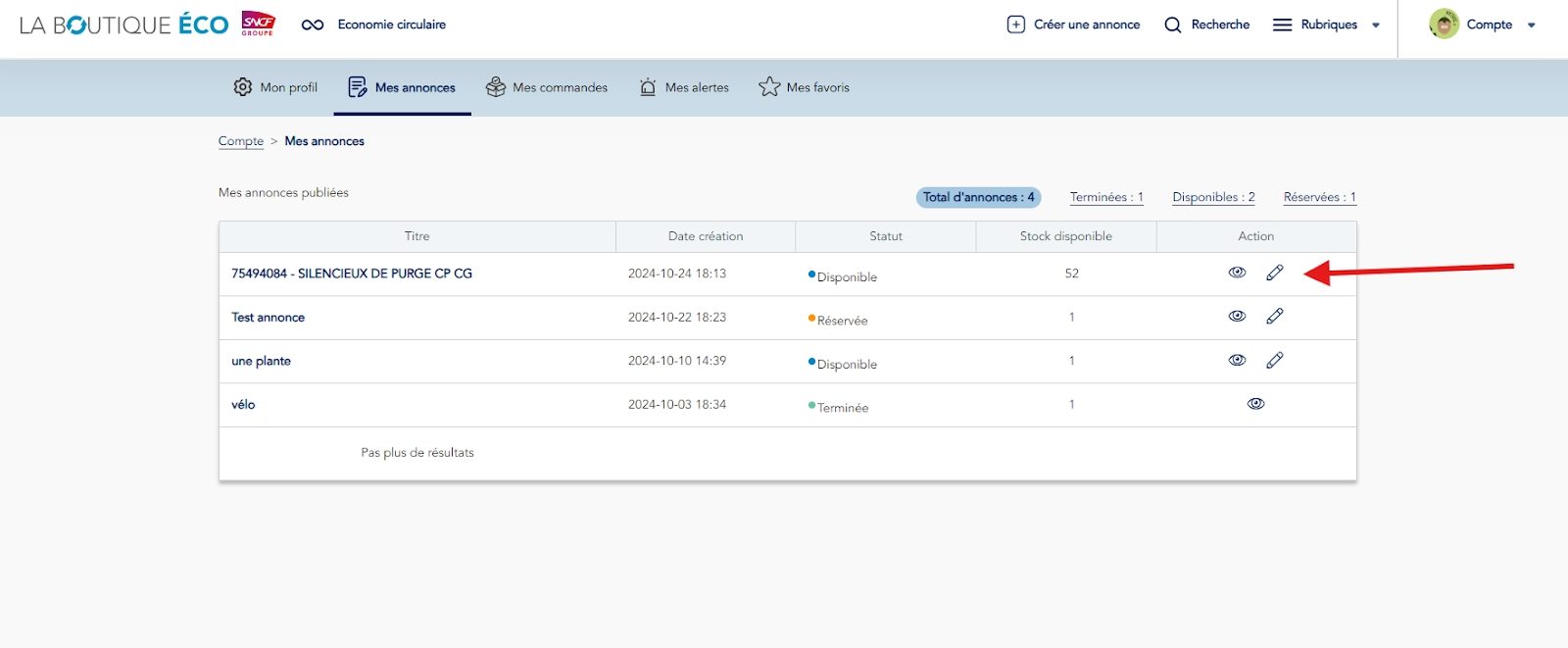Open the Recherche search link
Viewport: 1568px width, 648px height.
point(1220,25)
